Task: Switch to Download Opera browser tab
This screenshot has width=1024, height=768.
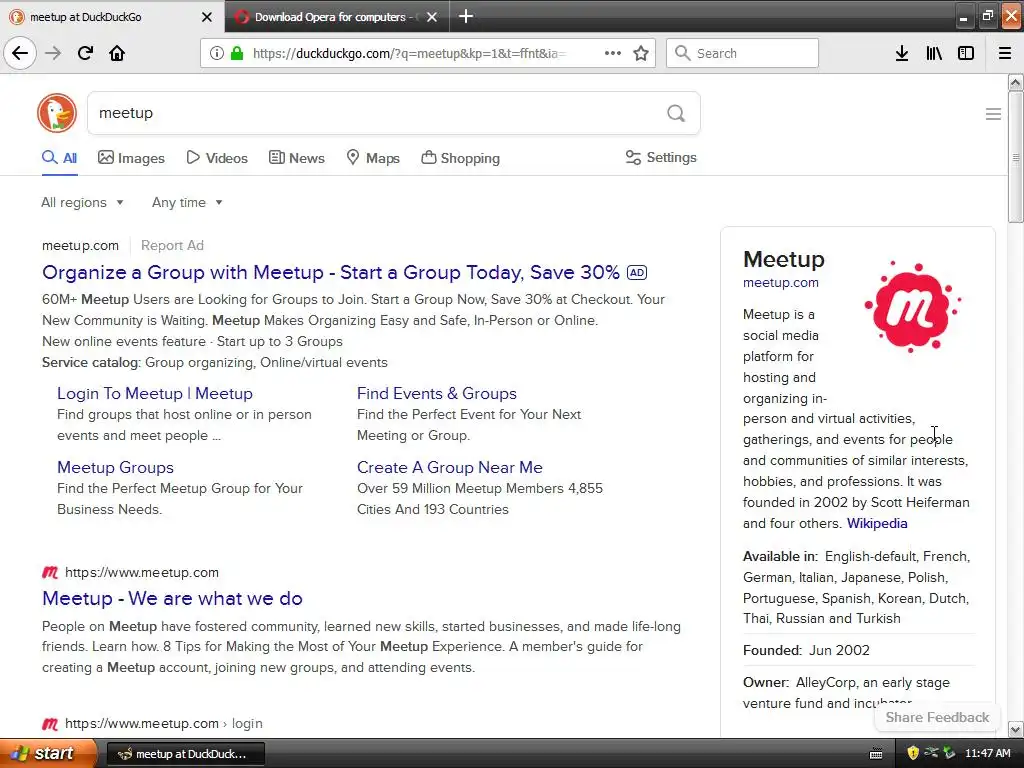Action: [336, 17]
